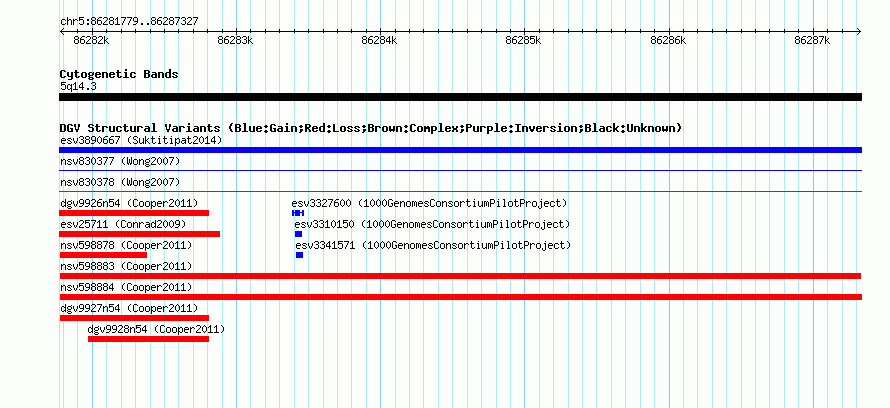Click the 86287k ruler position

[813, 40]
